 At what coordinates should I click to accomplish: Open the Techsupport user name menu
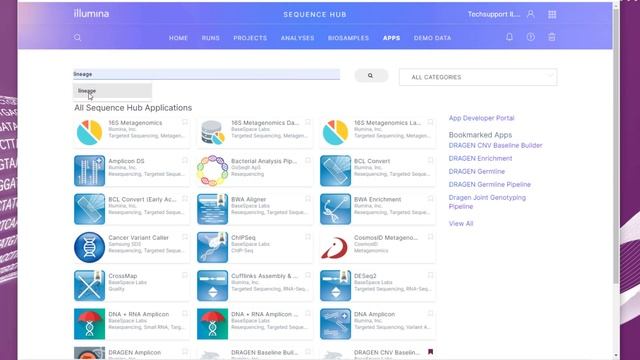[494, 14]
